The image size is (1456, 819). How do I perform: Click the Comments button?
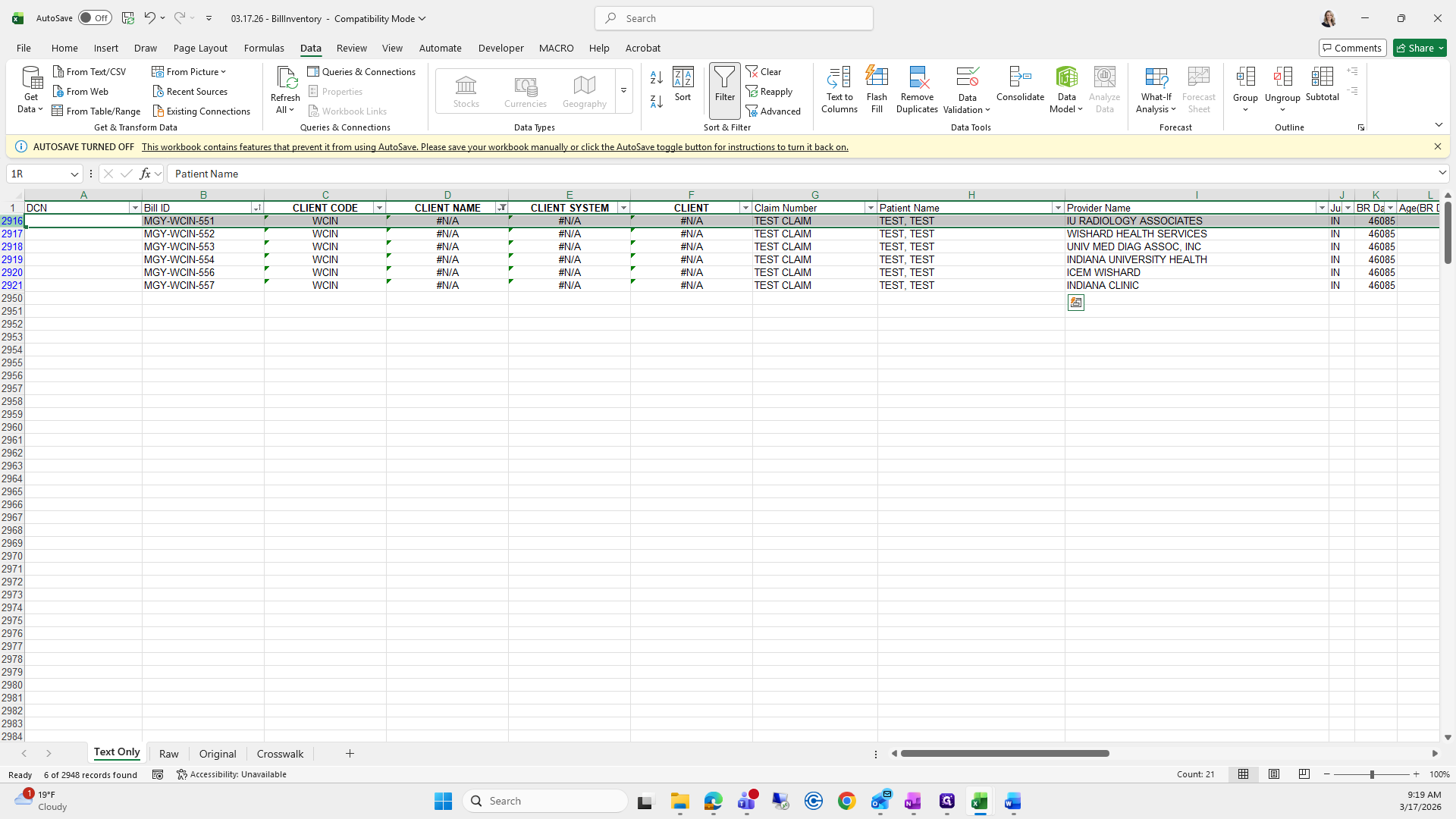pos(1351,48)
